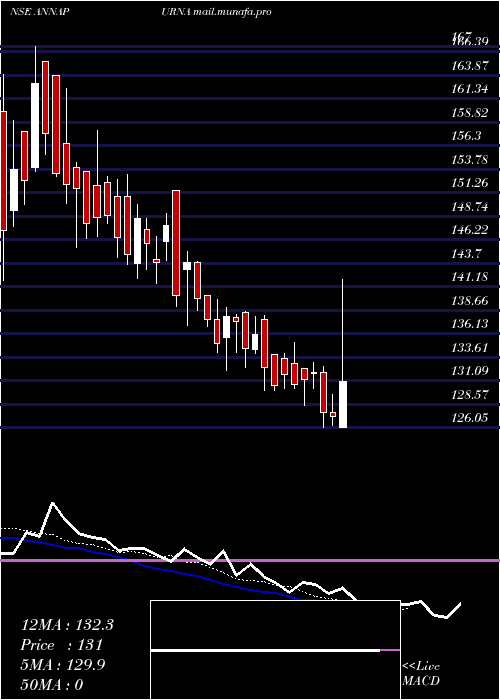The width and height of the screenshot is (500, 700).
Task: Click the 133.61 price axis label
Action: point(469,347)
